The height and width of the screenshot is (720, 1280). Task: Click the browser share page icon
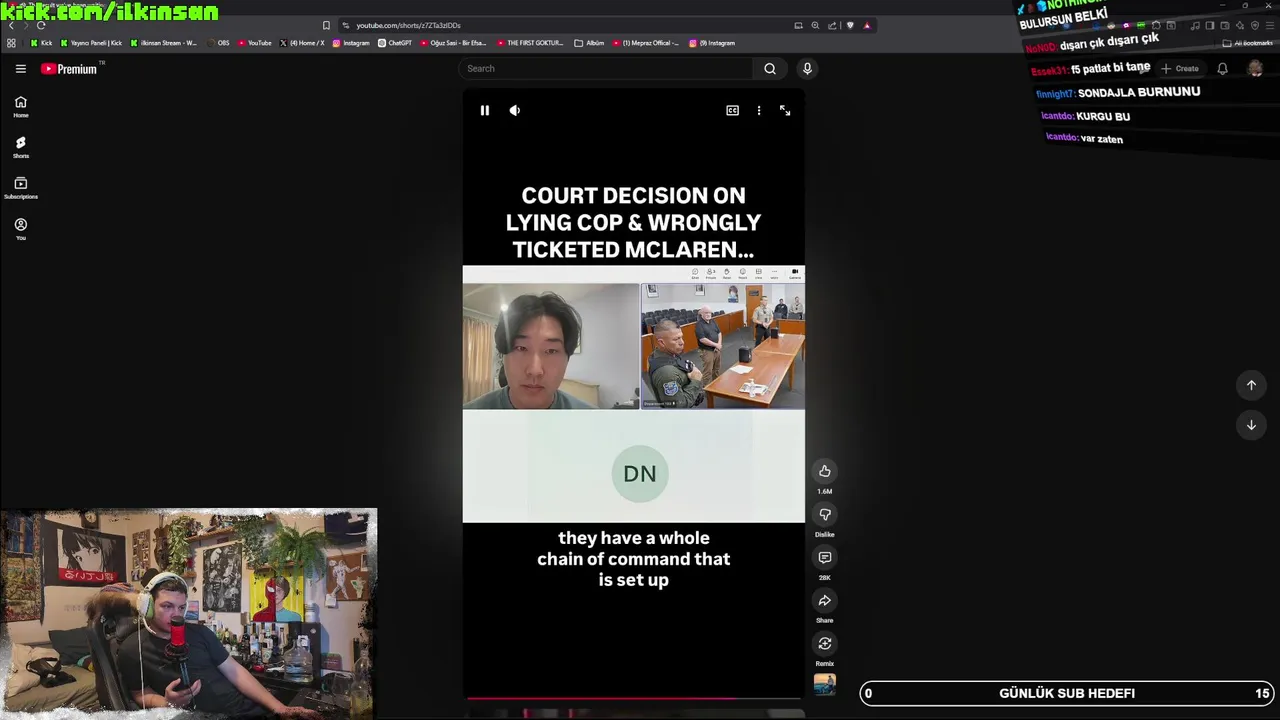point(832,25)
